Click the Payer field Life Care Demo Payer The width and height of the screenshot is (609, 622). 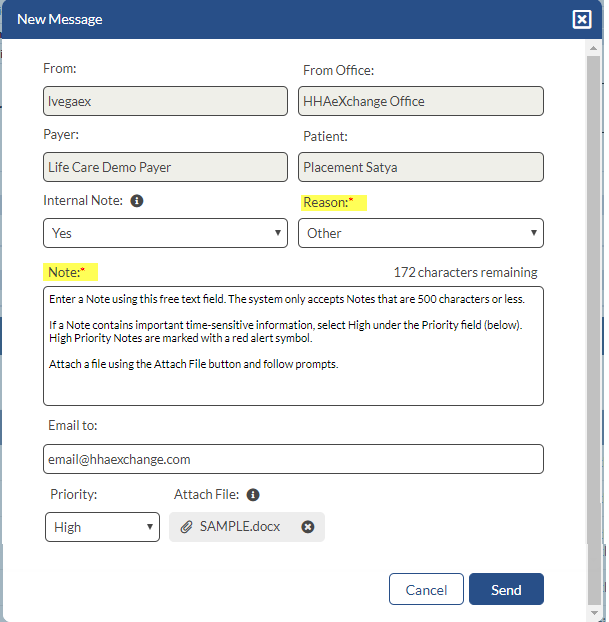165,167
